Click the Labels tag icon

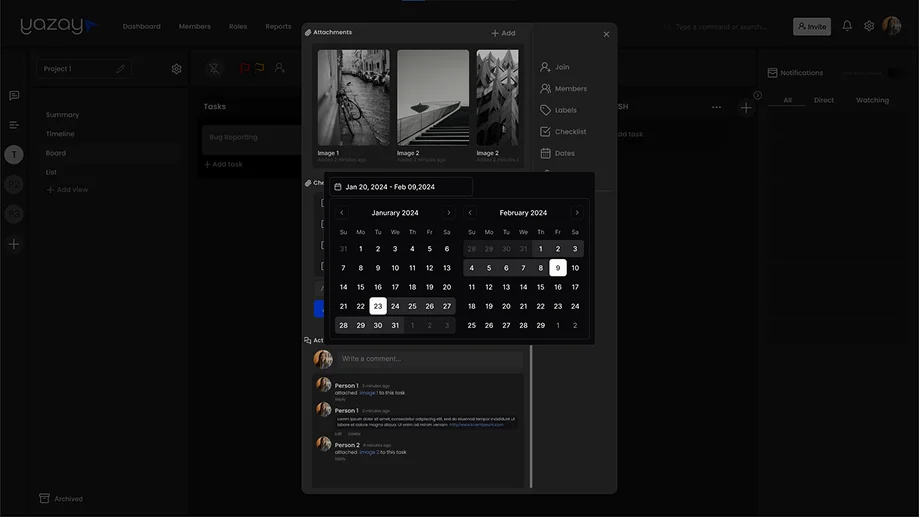pos(545,110)
